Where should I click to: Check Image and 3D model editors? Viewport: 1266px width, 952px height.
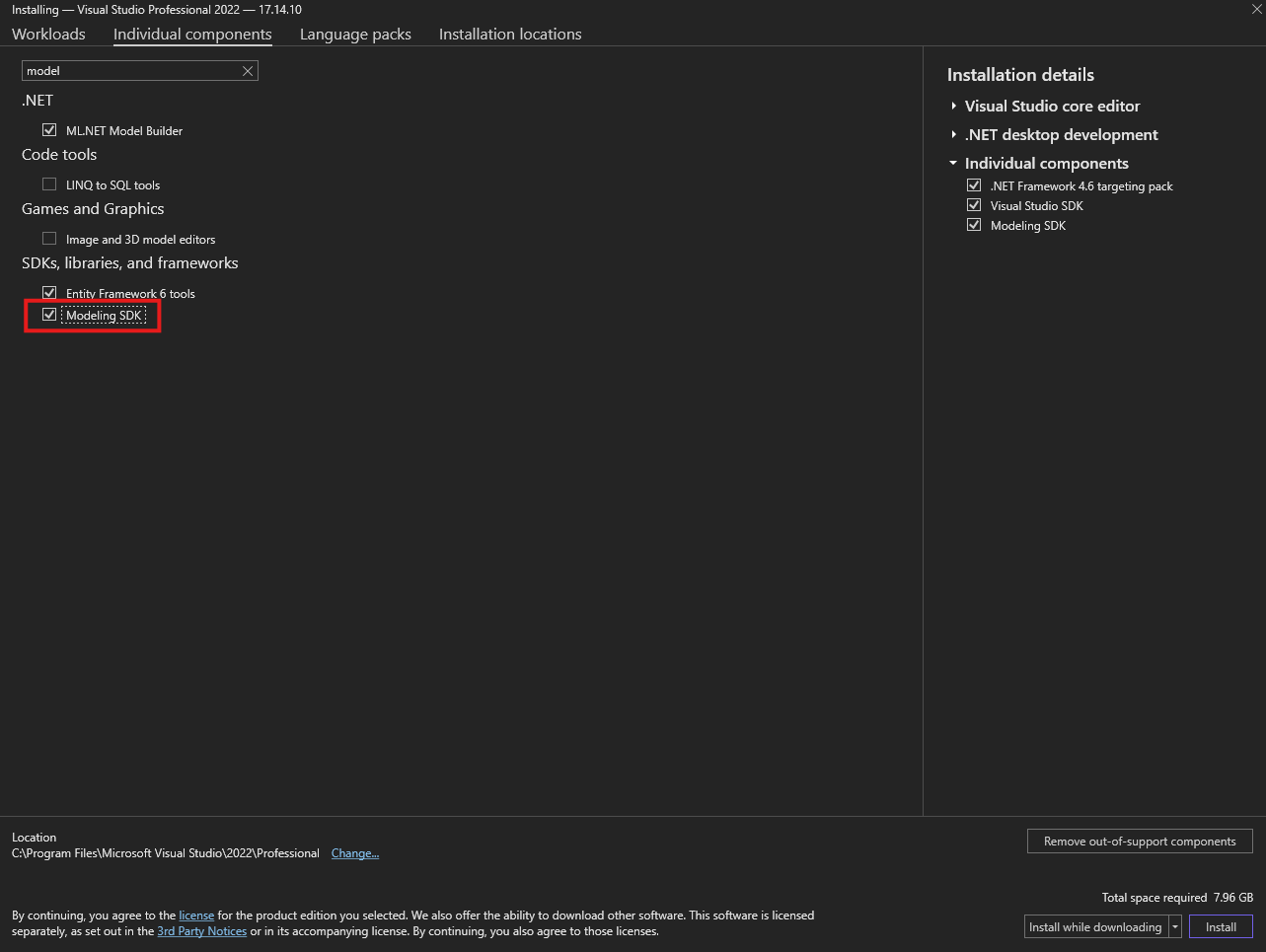point(49,238)
